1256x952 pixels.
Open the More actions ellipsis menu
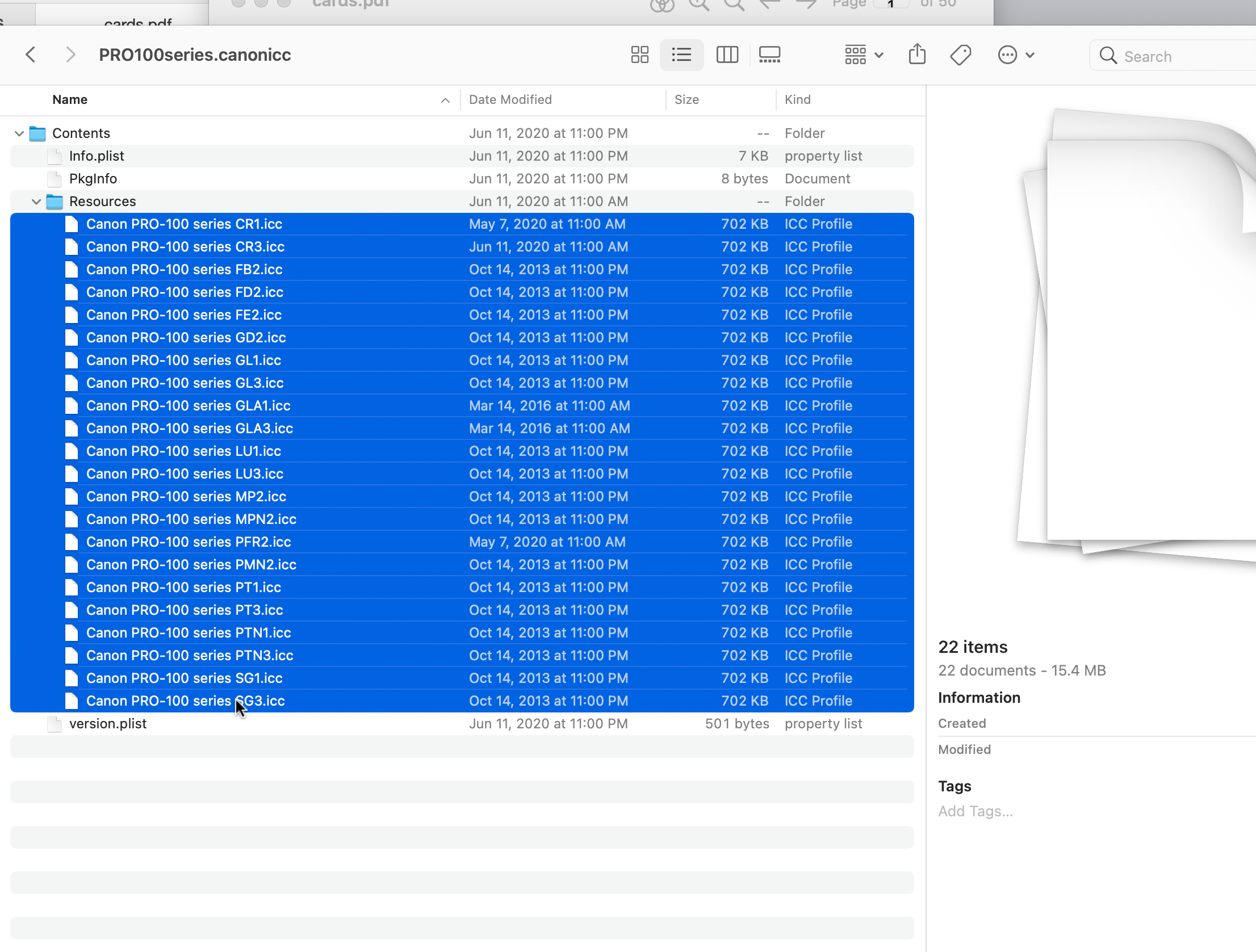coord(1016,55)
